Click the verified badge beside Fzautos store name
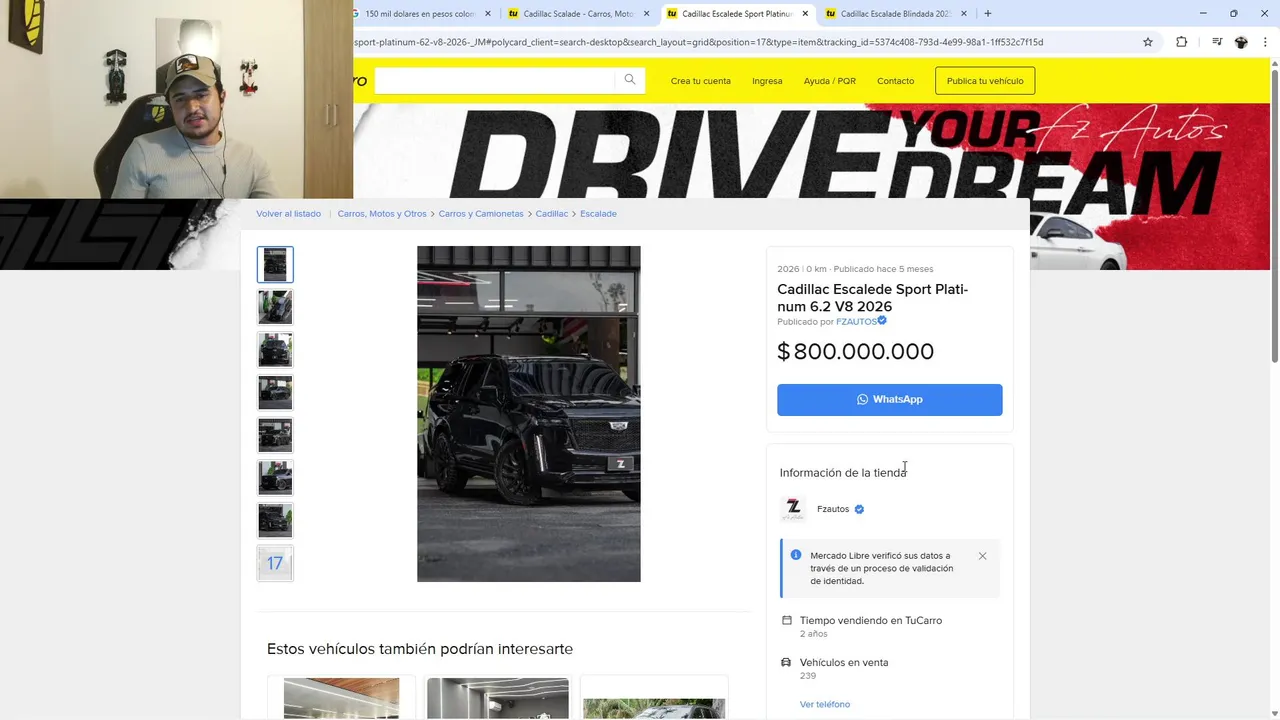The image size is (1280, 720). pyautogui.click(x=859, y=509)
